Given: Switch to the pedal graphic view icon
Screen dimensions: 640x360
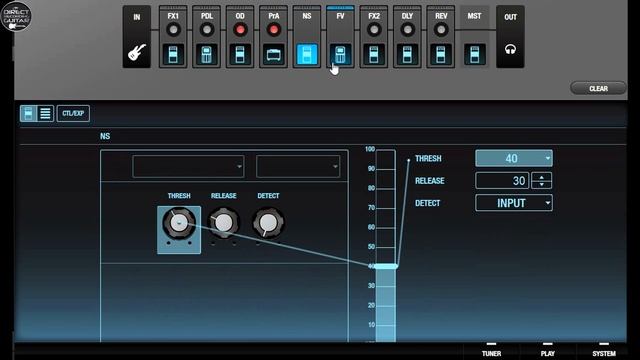Looking at the screenshot, I should pyautogui.click(x=29, y=113).
